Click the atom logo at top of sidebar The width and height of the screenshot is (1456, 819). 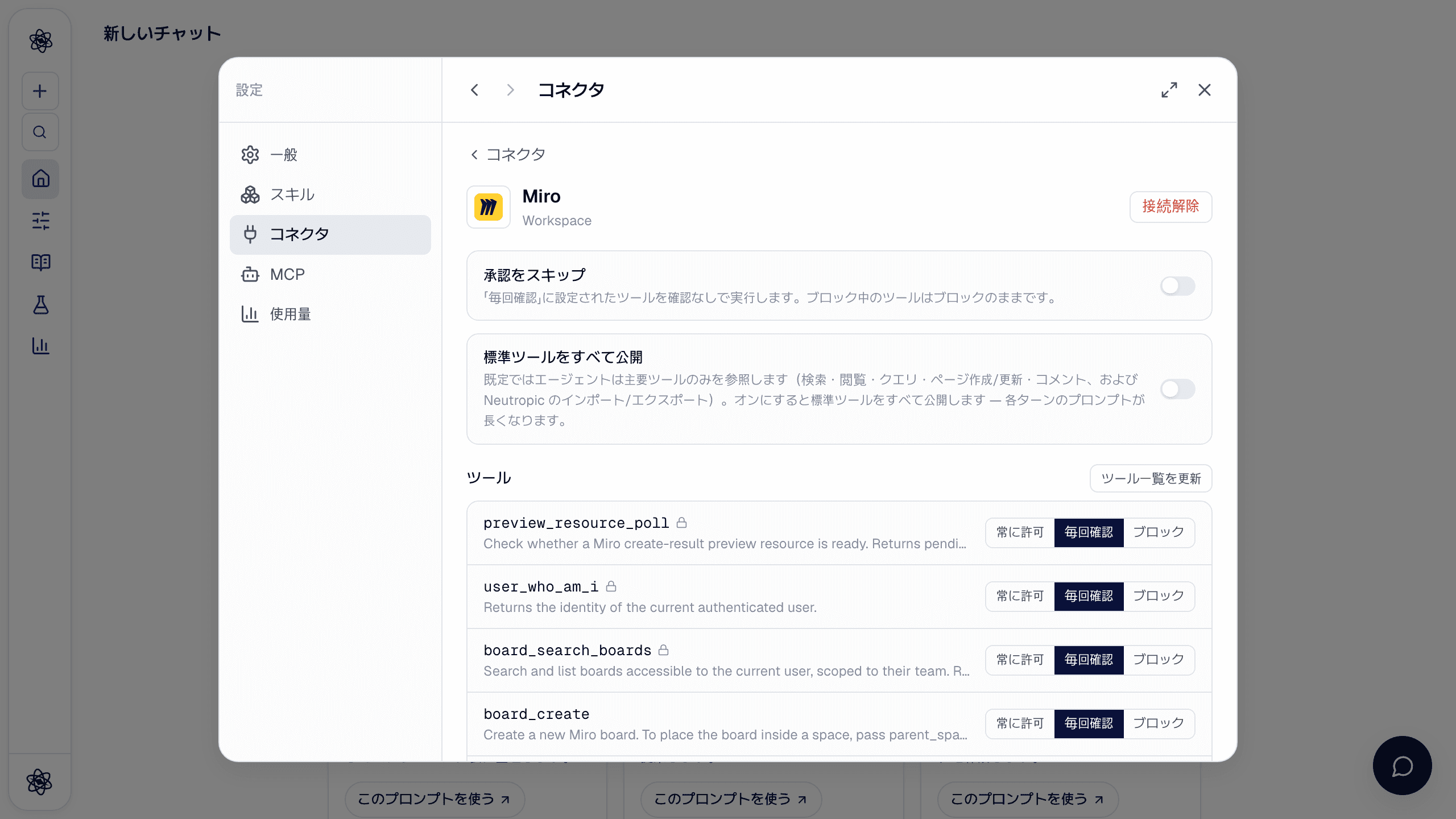40,41
